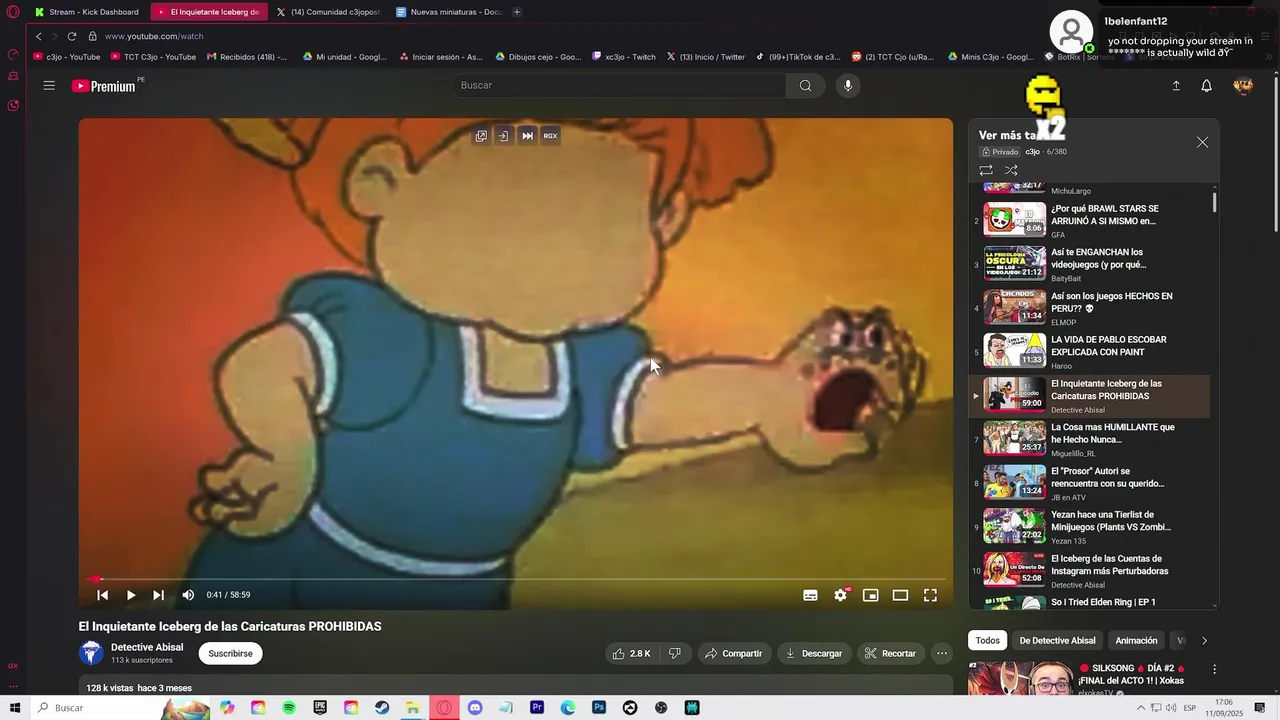Seek on the red video progress bar

(516, 579)
